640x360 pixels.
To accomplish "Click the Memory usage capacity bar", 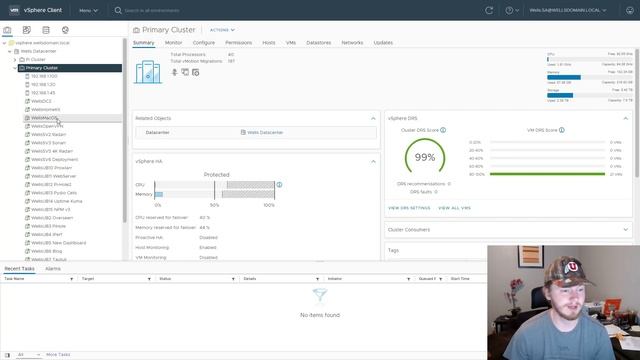I will click(589, 77).
